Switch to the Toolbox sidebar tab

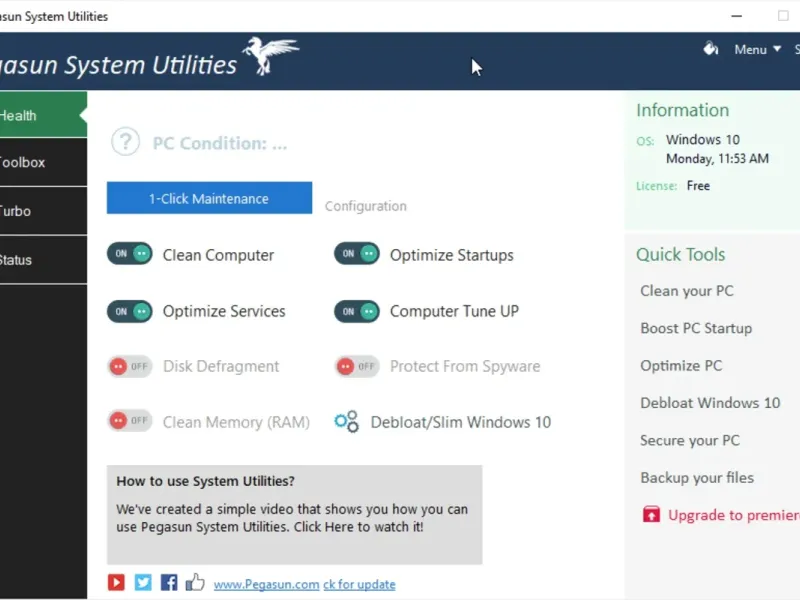43,163
